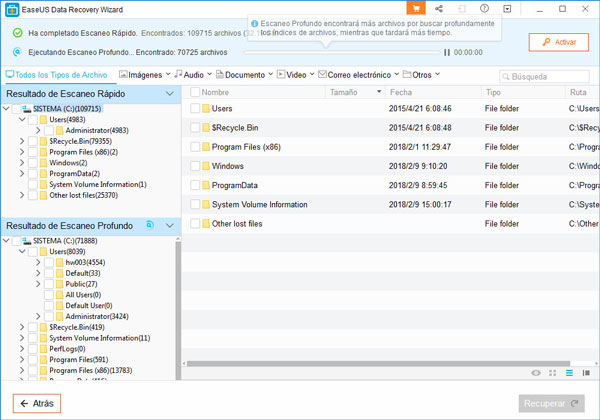This screenshot has width=600, height=420.
Task: Click the share icon in title bar
Action: [x=439, y=9]
